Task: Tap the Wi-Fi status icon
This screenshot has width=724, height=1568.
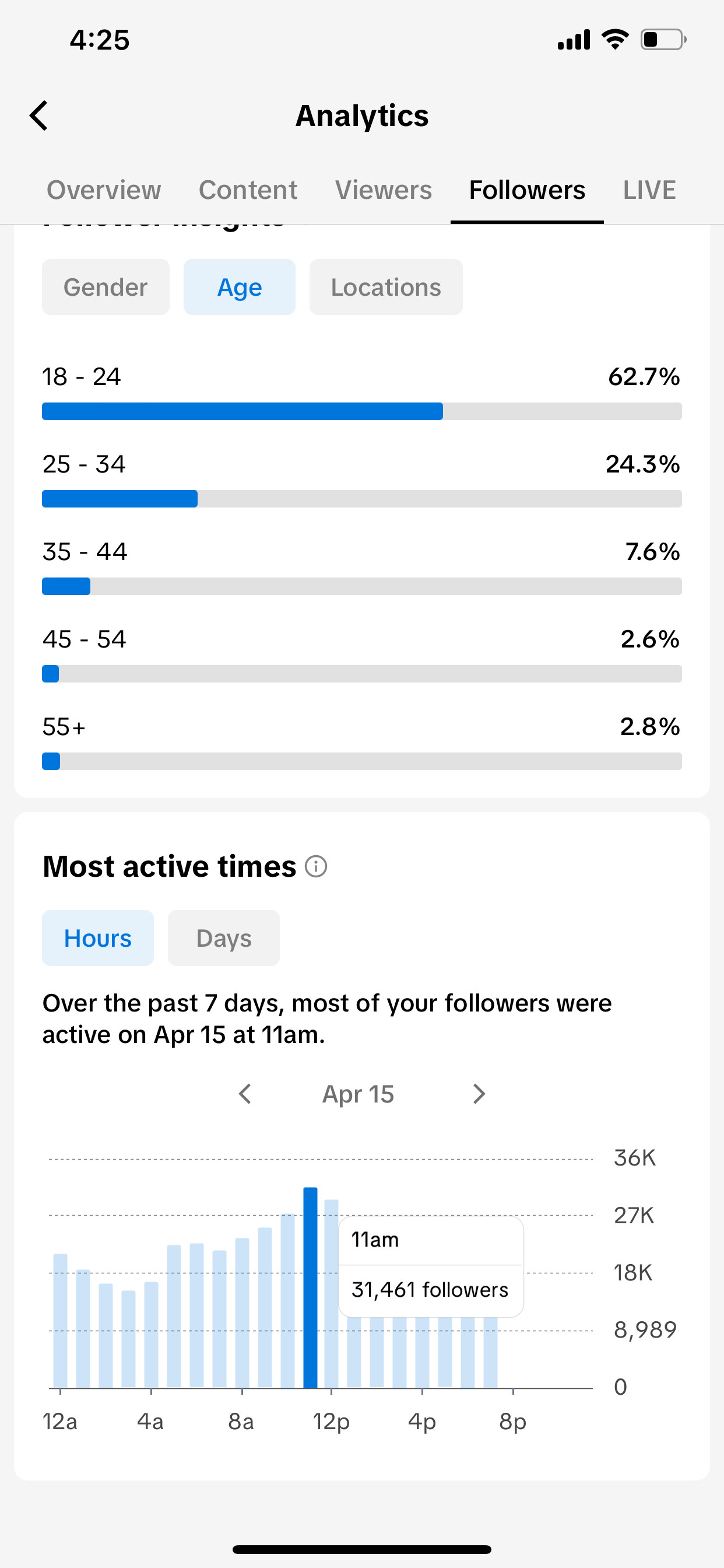Action: coord(615,40)
